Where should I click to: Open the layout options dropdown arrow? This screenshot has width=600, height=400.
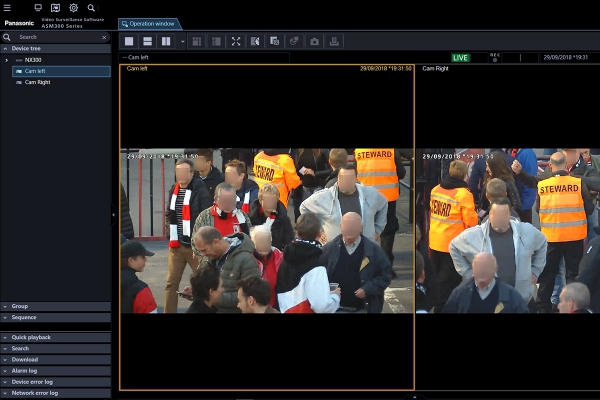point(183,41)
